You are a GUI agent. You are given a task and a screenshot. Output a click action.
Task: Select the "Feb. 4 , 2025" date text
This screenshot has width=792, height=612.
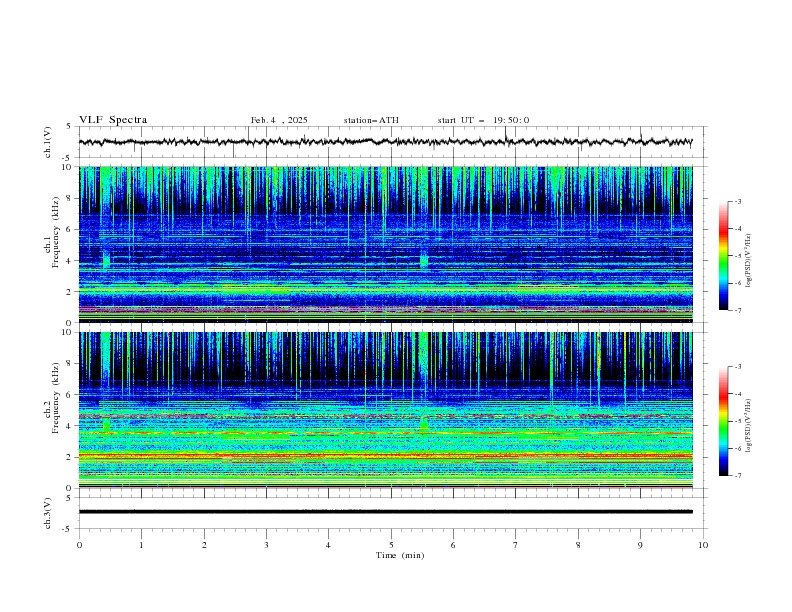click(279, 120)
